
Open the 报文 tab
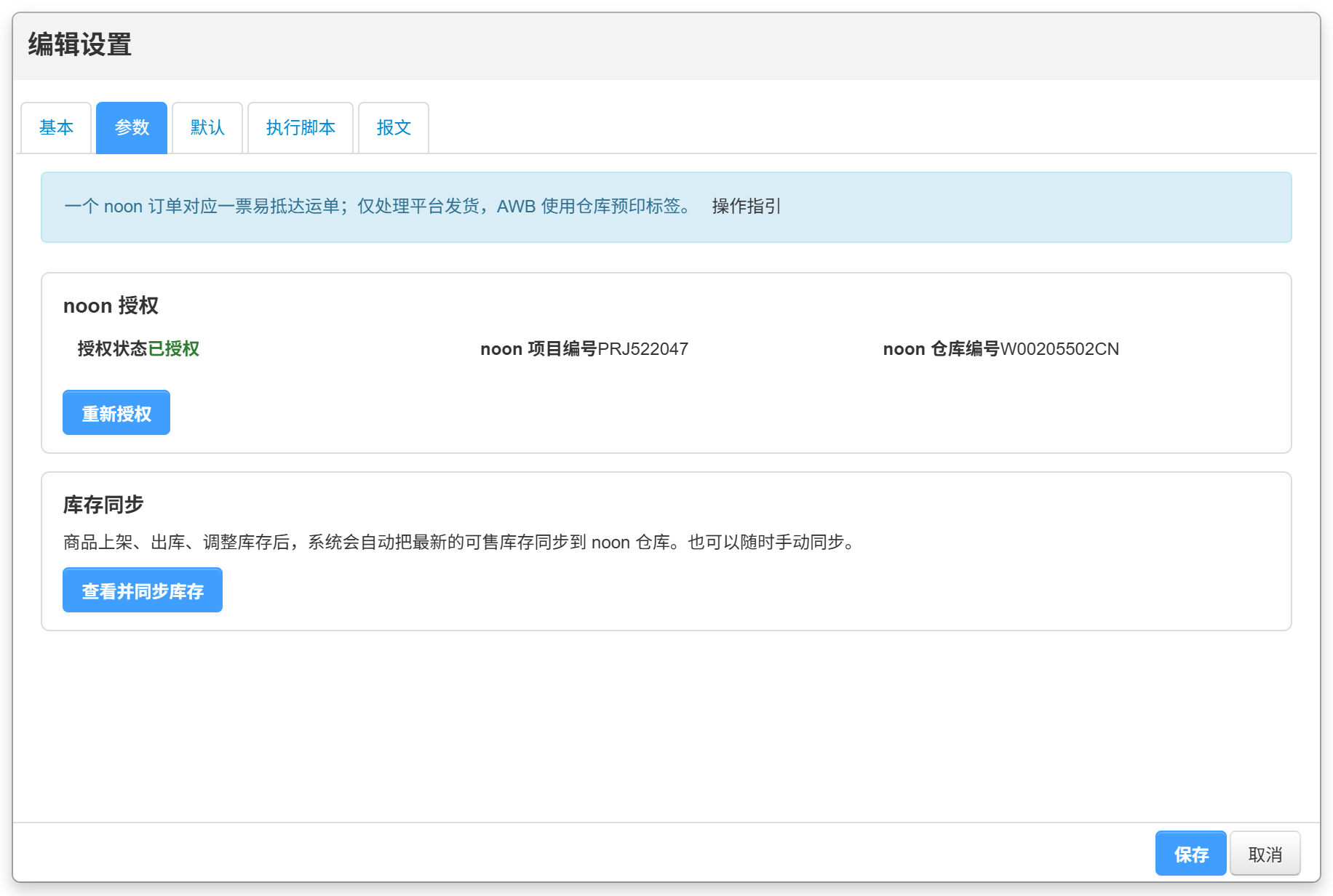click(x=394, y=128)
